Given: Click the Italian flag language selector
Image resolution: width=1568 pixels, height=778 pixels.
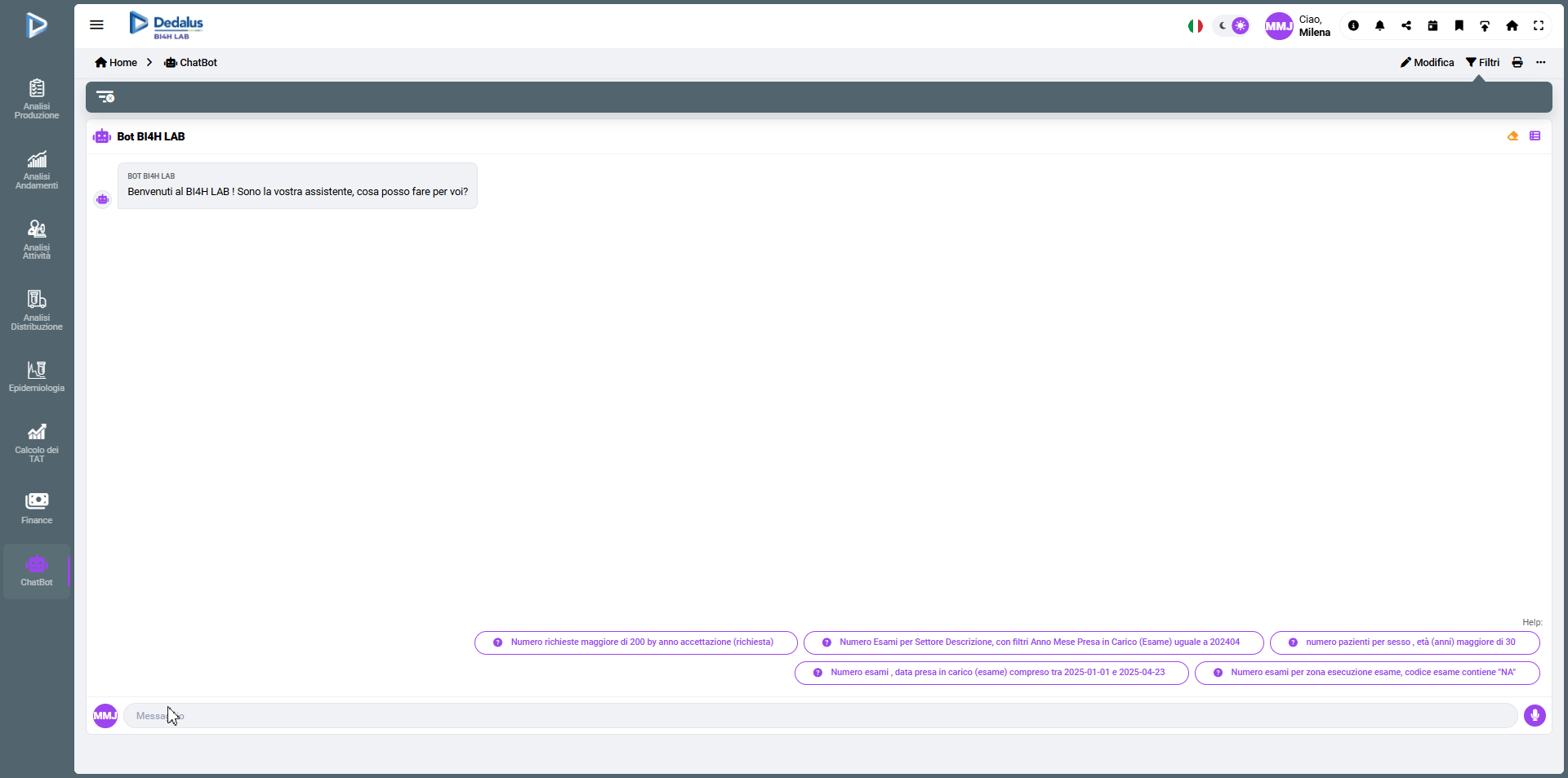Looking at the screenshot, I should tap(1195, 26).
